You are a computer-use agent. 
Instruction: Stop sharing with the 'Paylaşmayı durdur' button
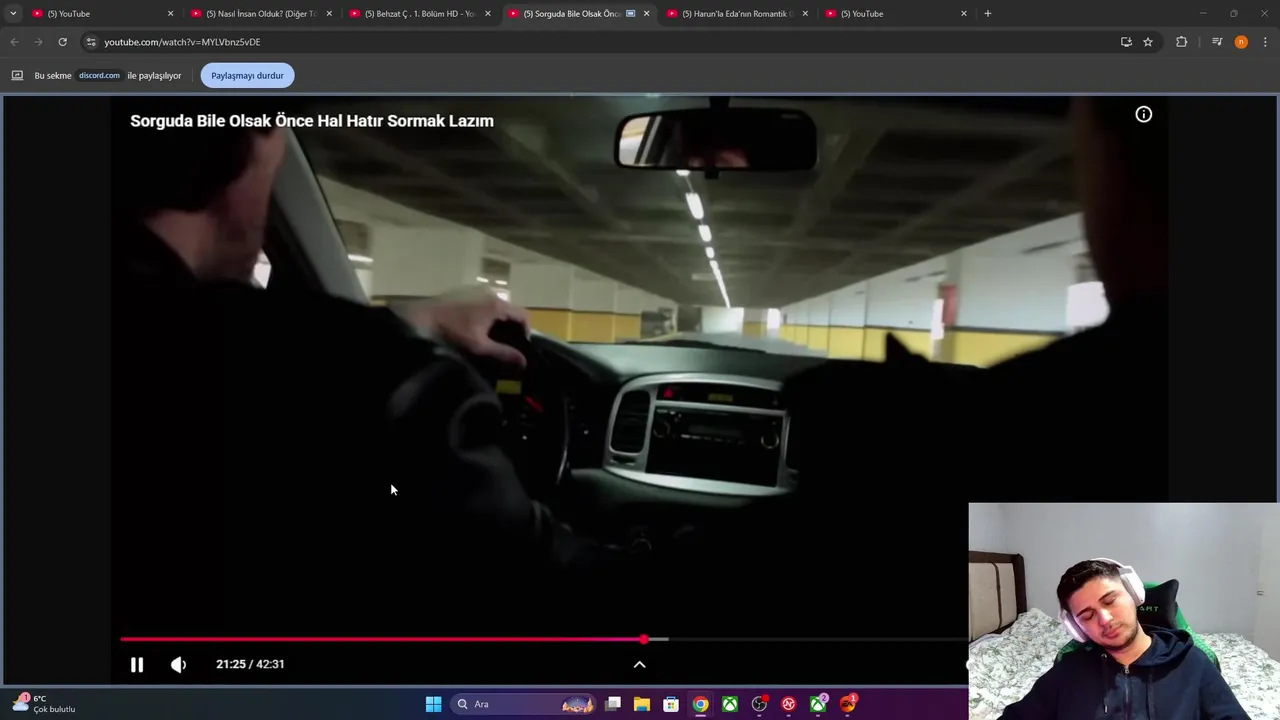(247, 75)
